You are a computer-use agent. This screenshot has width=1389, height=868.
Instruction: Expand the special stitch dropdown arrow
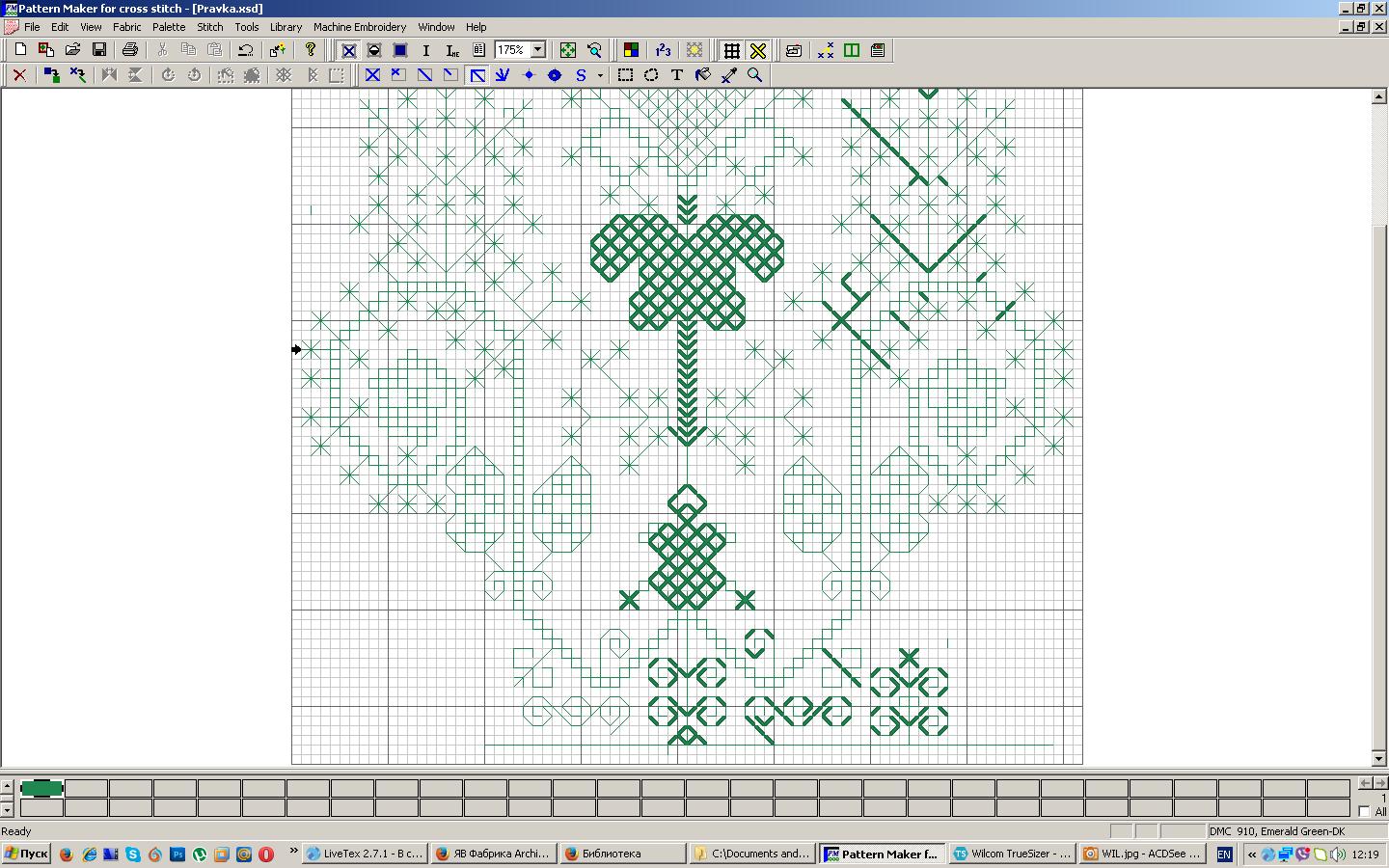point(600,75)
